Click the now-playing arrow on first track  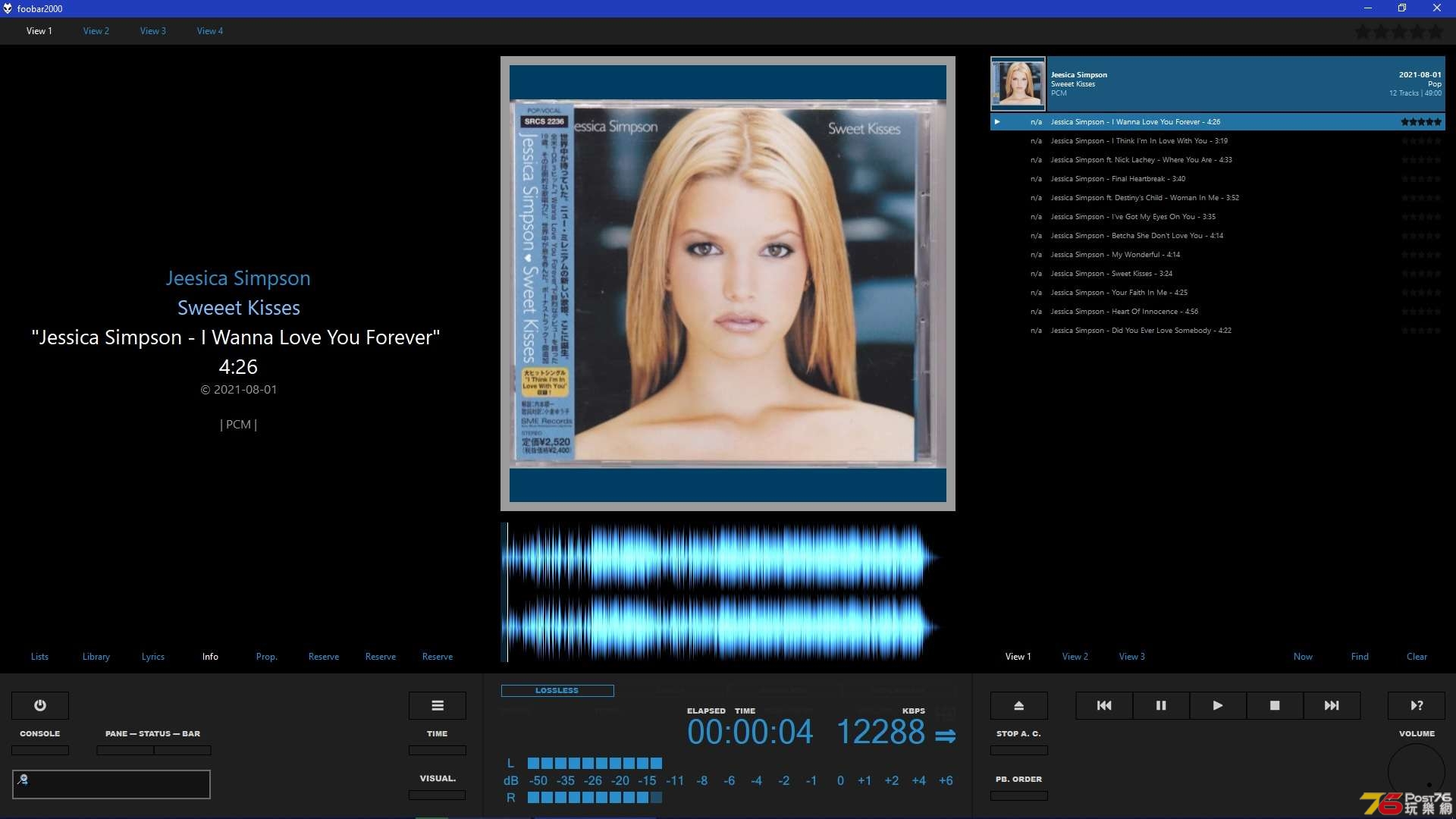(x=997, y=121)
